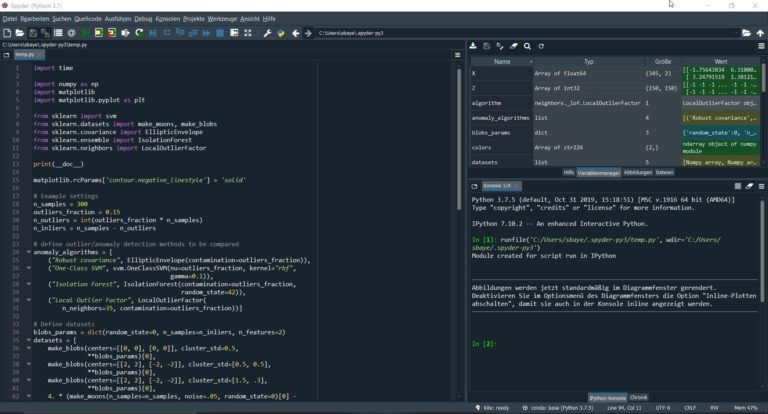The height and width of the screenshot is (414, 768).
Task: Run cell and advance icon
Action: pos(112,33)
